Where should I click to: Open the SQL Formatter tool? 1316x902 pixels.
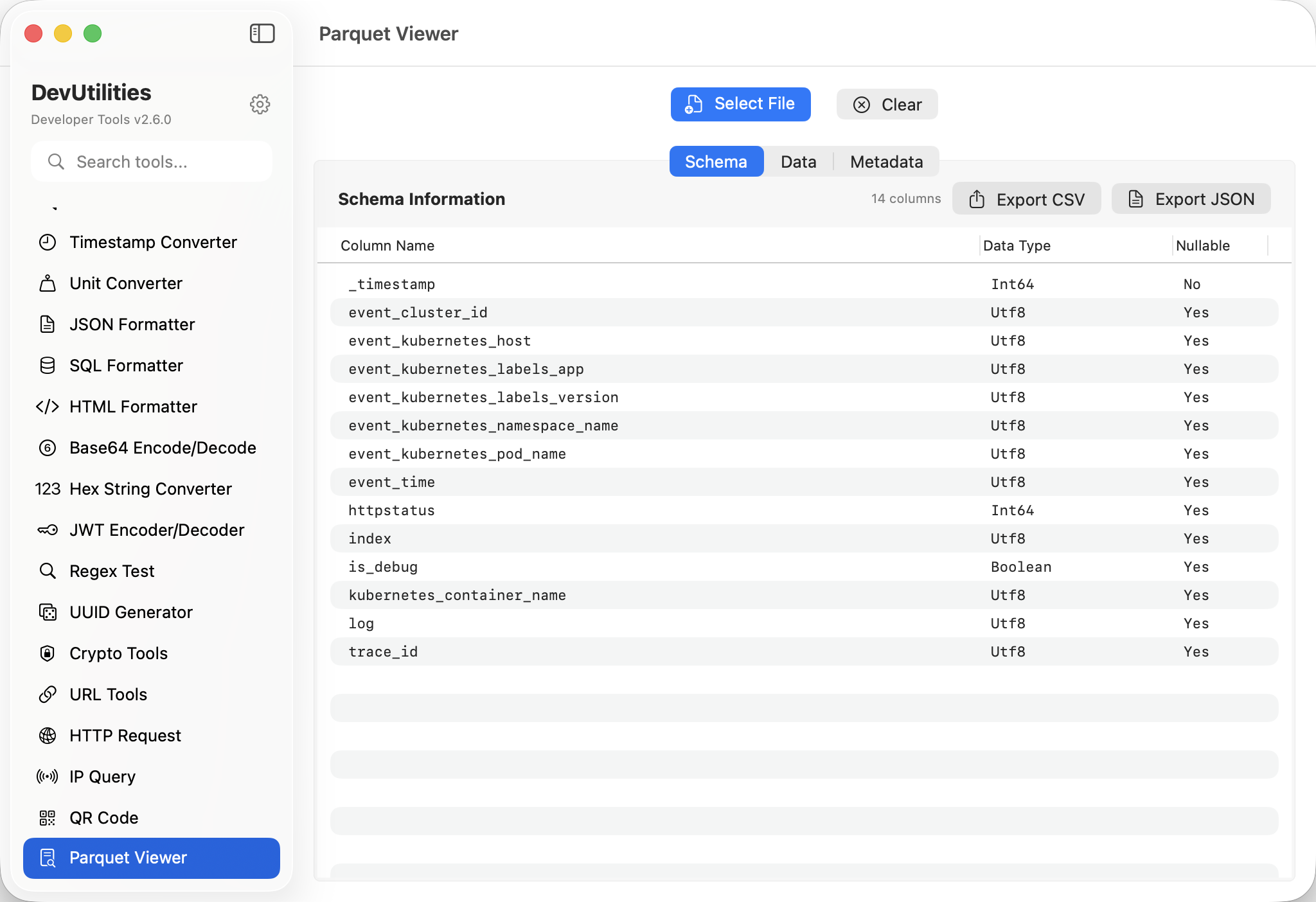pyautogui.click(x=126, y=366)
